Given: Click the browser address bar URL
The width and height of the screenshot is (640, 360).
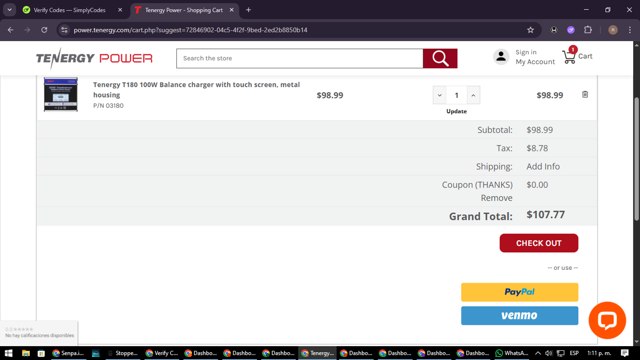Looking at the screenshot, I should point(191,30).
